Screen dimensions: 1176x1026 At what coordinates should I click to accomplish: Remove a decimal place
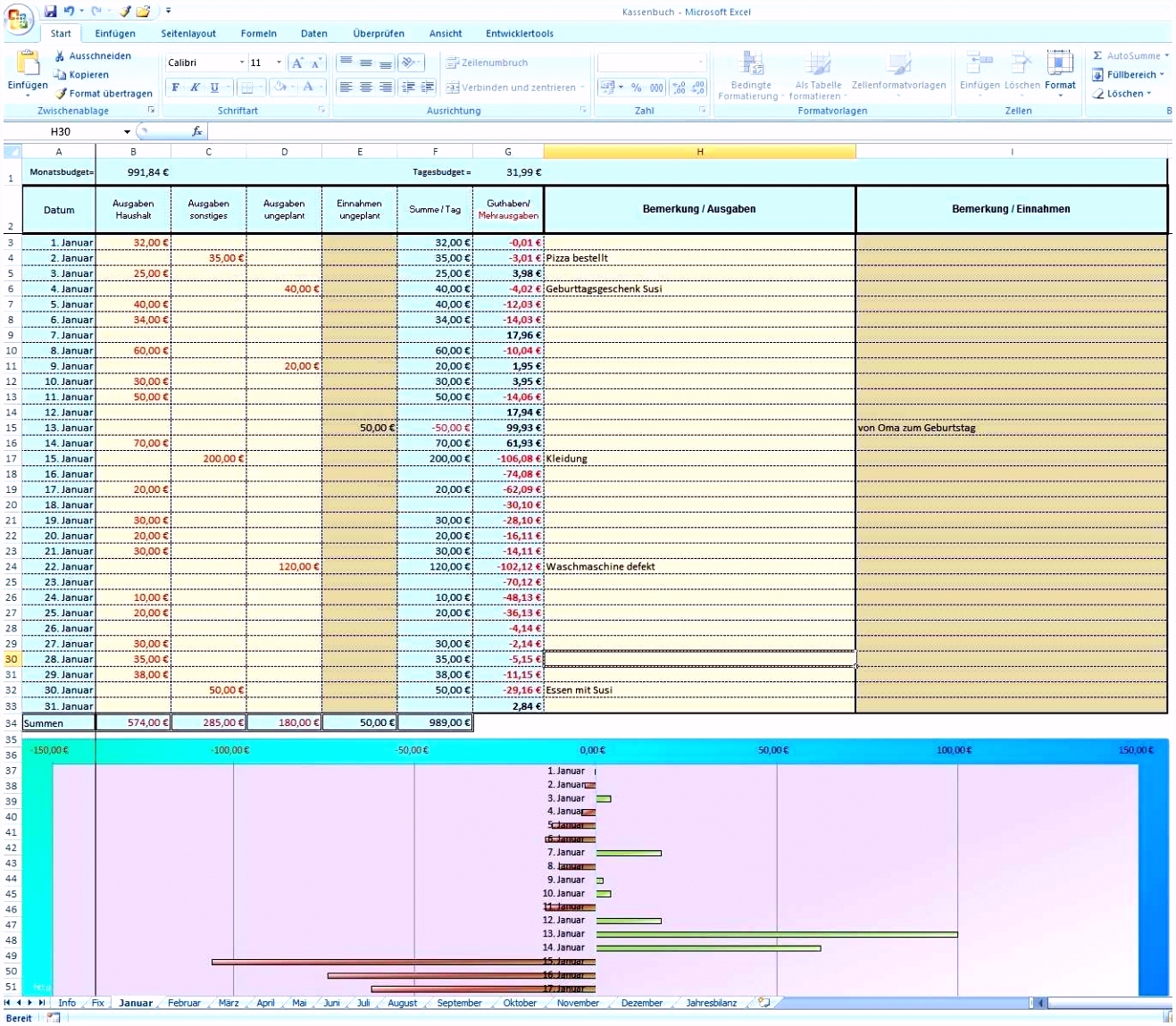tap(698, 88)
